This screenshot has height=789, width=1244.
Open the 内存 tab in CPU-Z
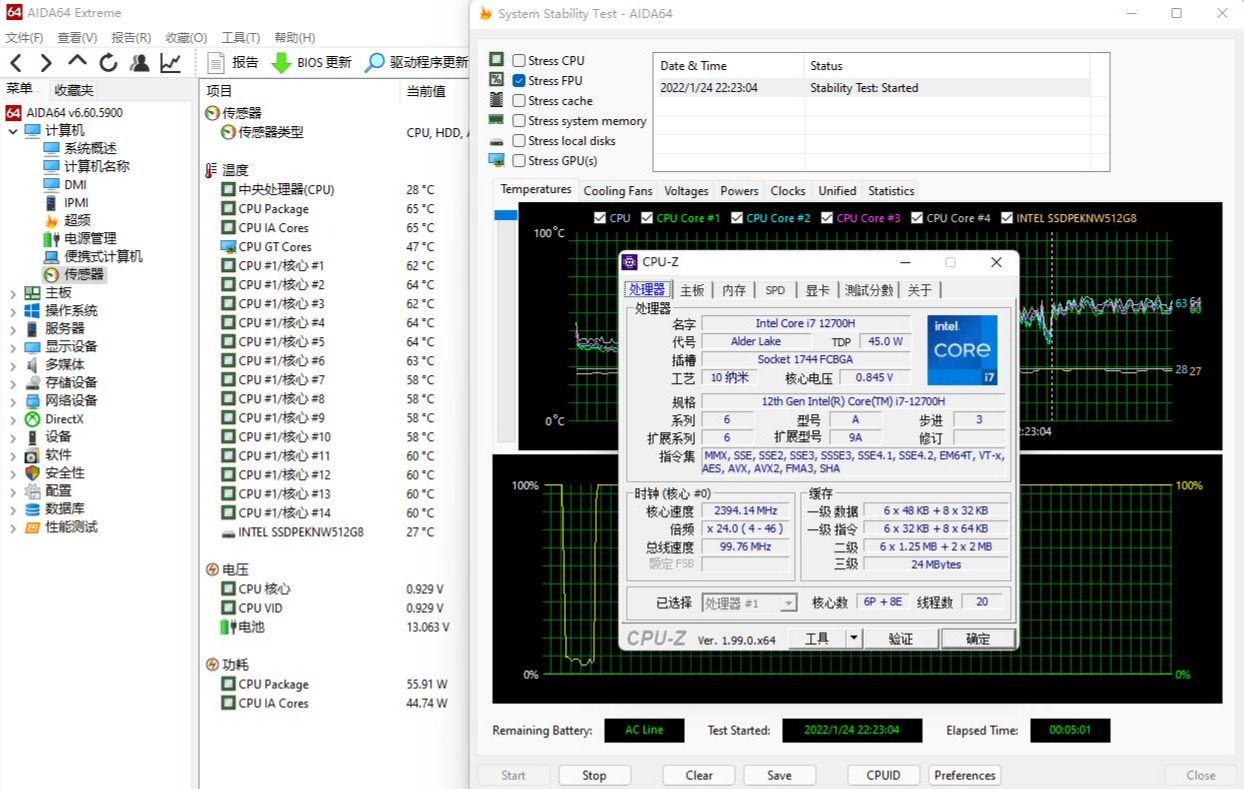tap(734, 290)
